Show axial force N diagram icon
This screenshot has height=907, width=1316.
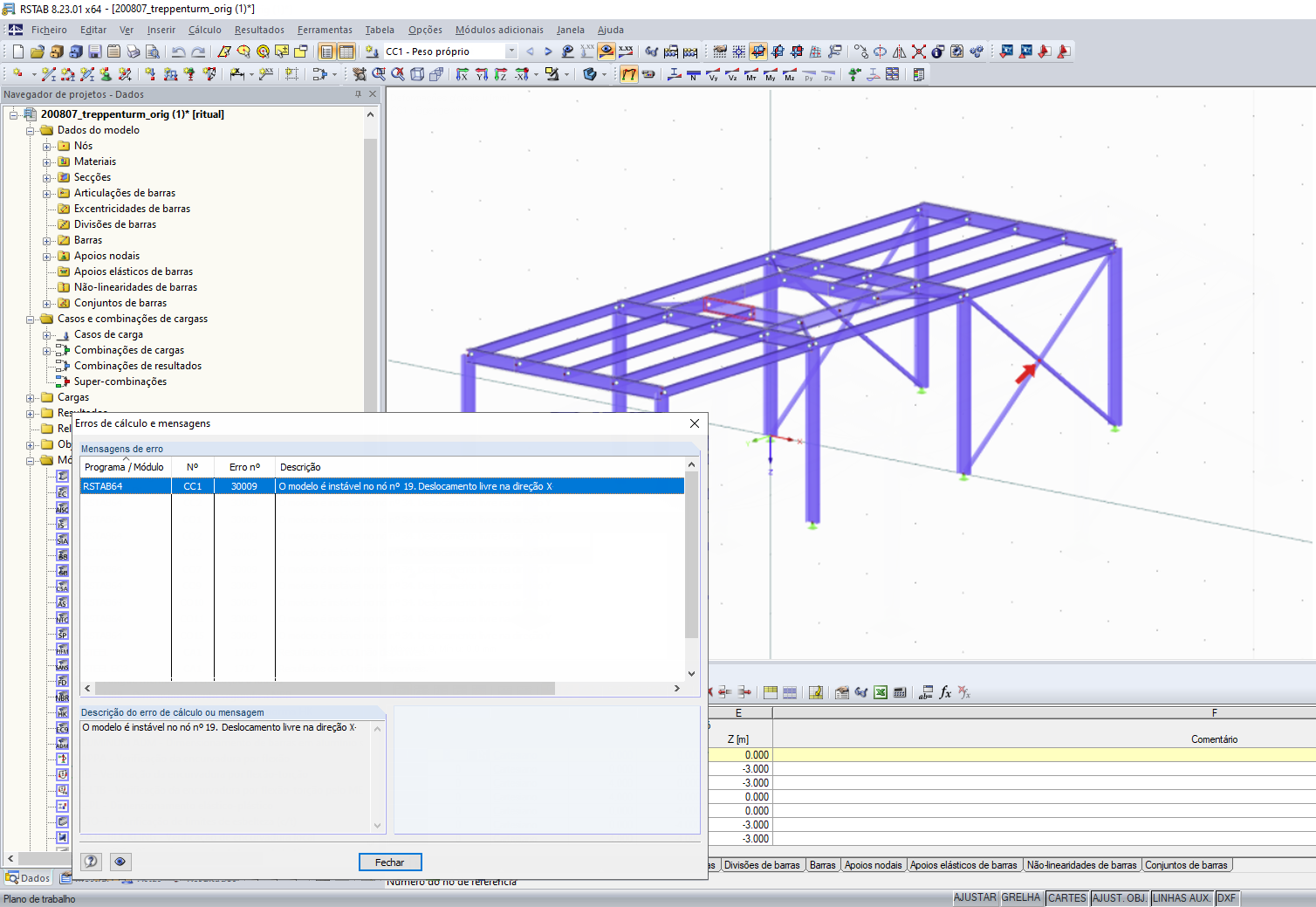coord(694,74)
